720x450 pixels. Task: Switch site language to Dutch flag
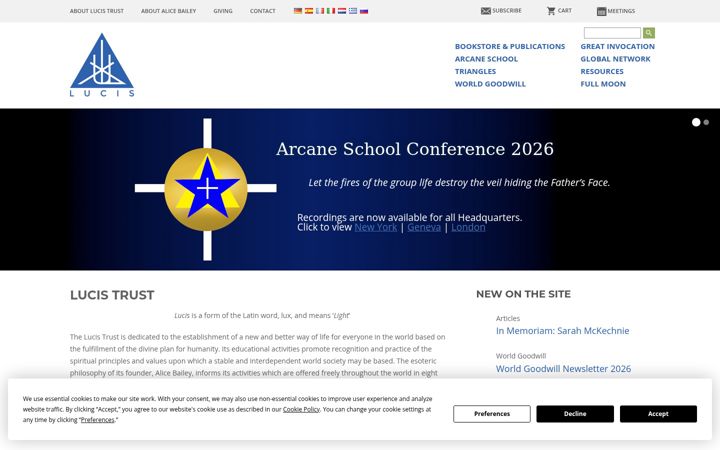[342, 11]
